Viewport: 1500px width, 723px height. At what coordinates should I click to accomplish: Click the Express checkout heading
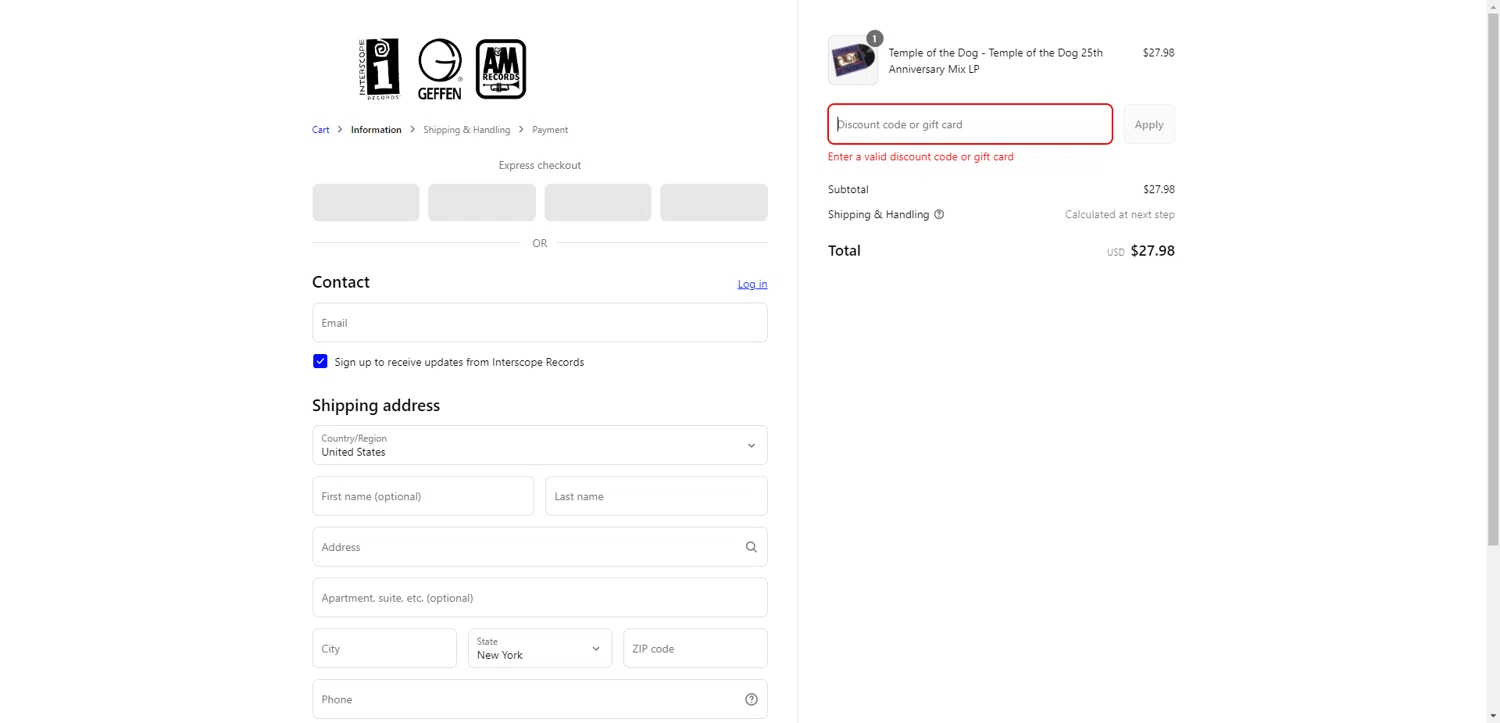tap(540, 165)
